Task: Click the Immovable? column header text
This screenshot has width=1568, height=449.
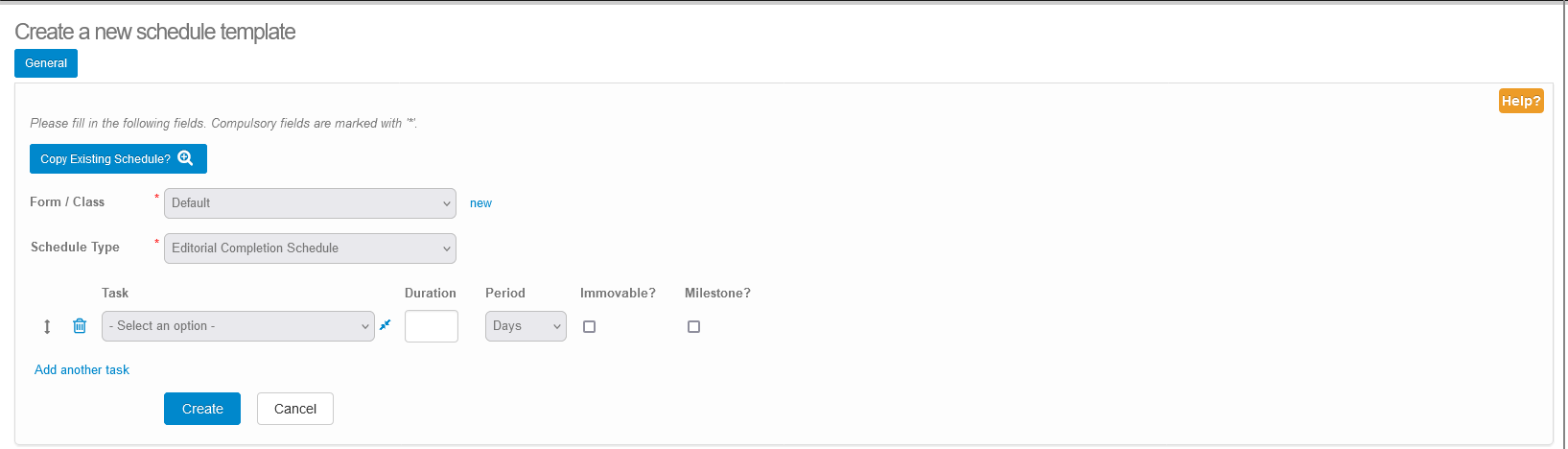Action: coord(618,293)
